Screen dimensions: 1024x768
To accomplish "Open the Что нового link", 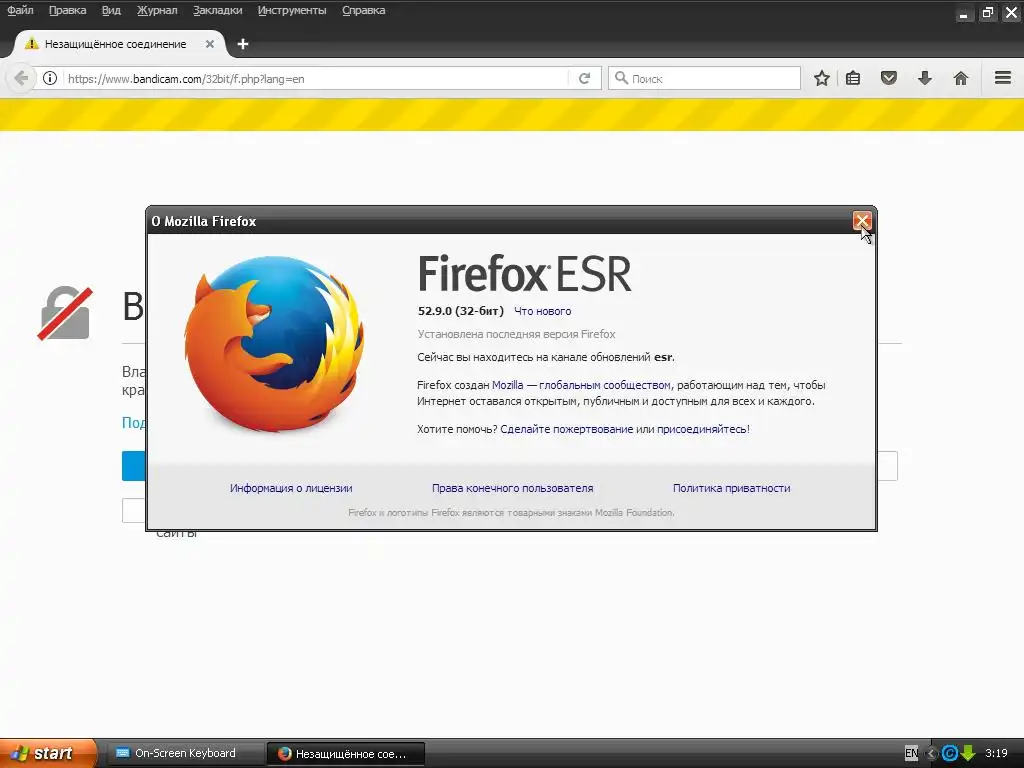I will point(543,312).
